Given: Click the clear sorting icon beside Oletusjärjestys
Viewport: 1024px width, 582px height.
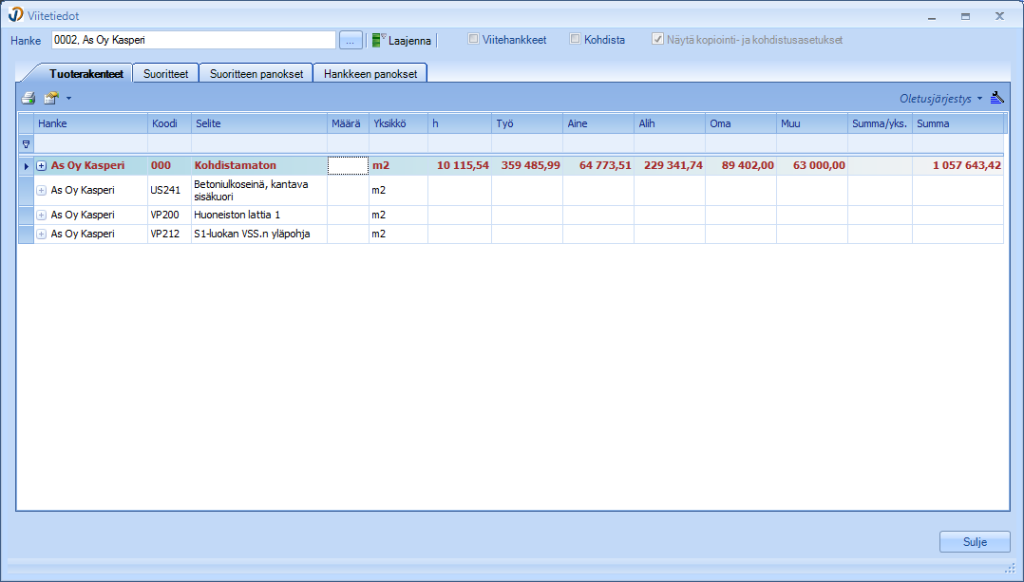Looking at the screenshot, I should [997, 98].
